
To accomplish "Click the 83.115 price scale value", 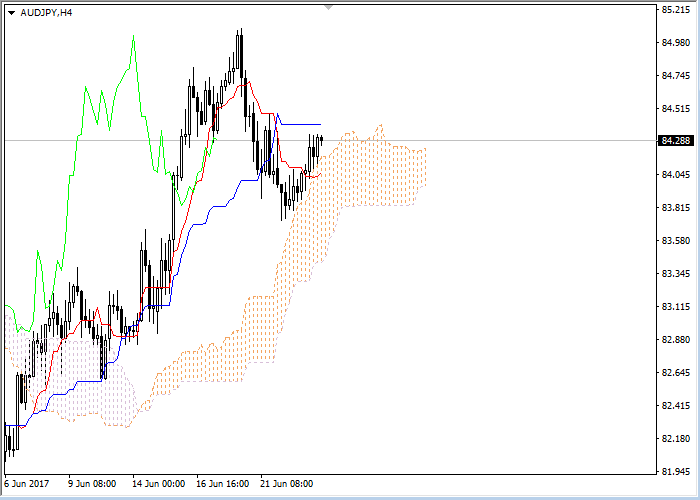I will (x=675, y=307).
